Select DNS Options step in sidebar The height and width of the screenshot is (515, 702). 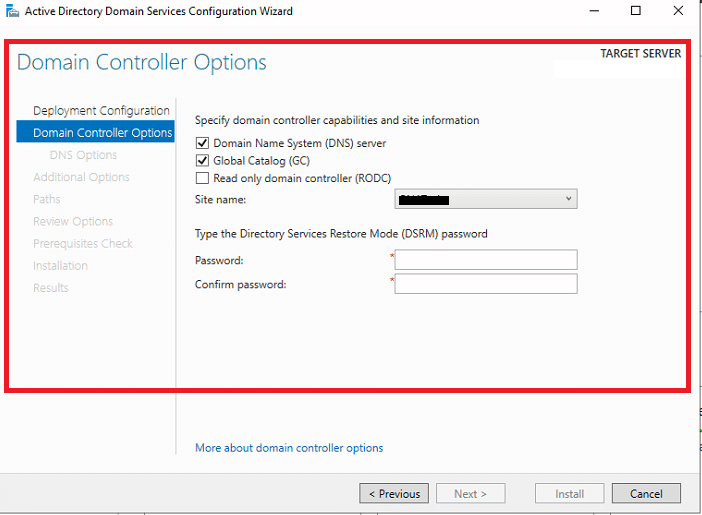(83, 155)
